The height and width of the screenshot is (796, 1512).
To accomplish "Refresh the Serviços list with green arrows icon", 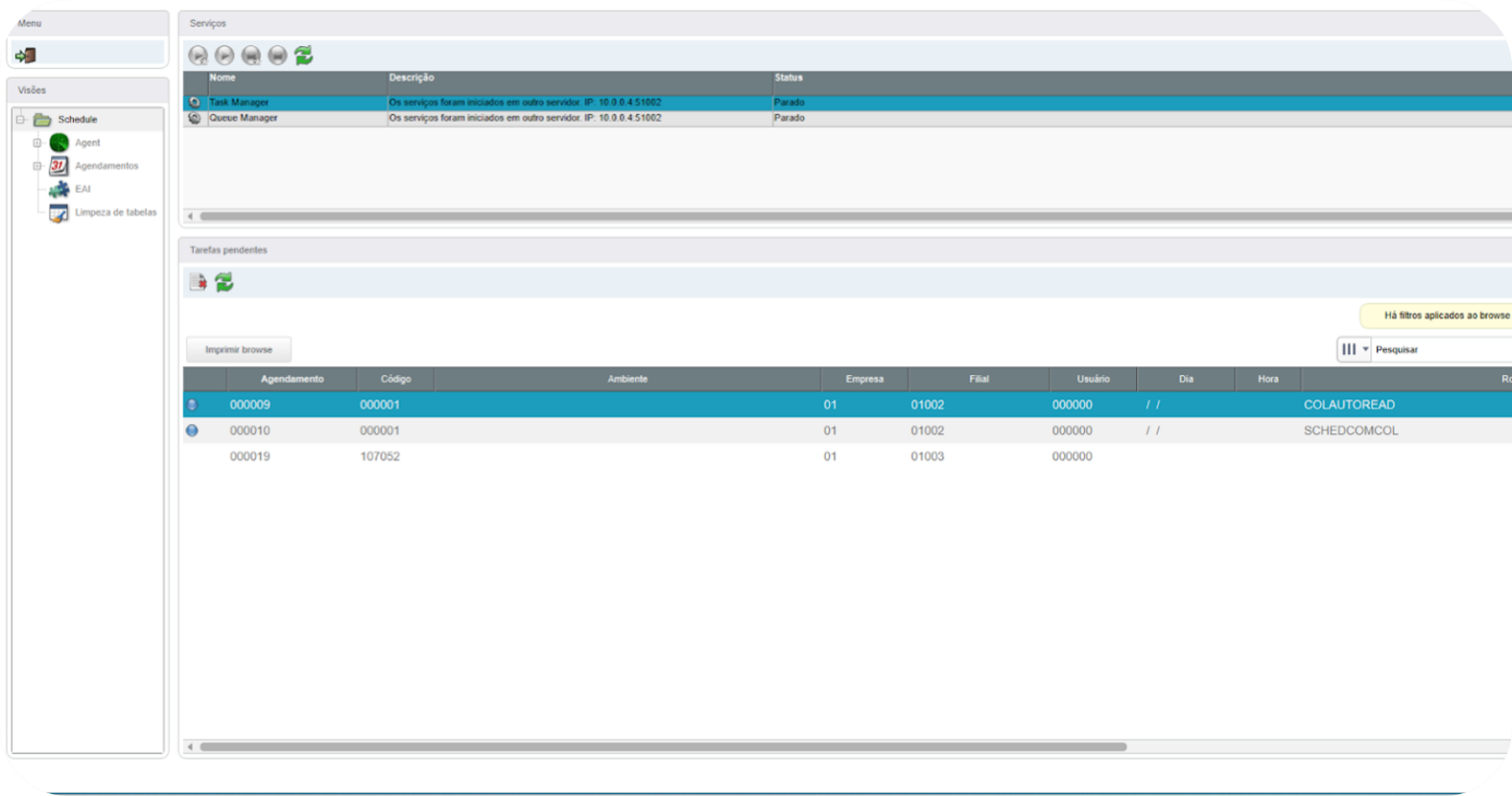I will click(304, 55).
